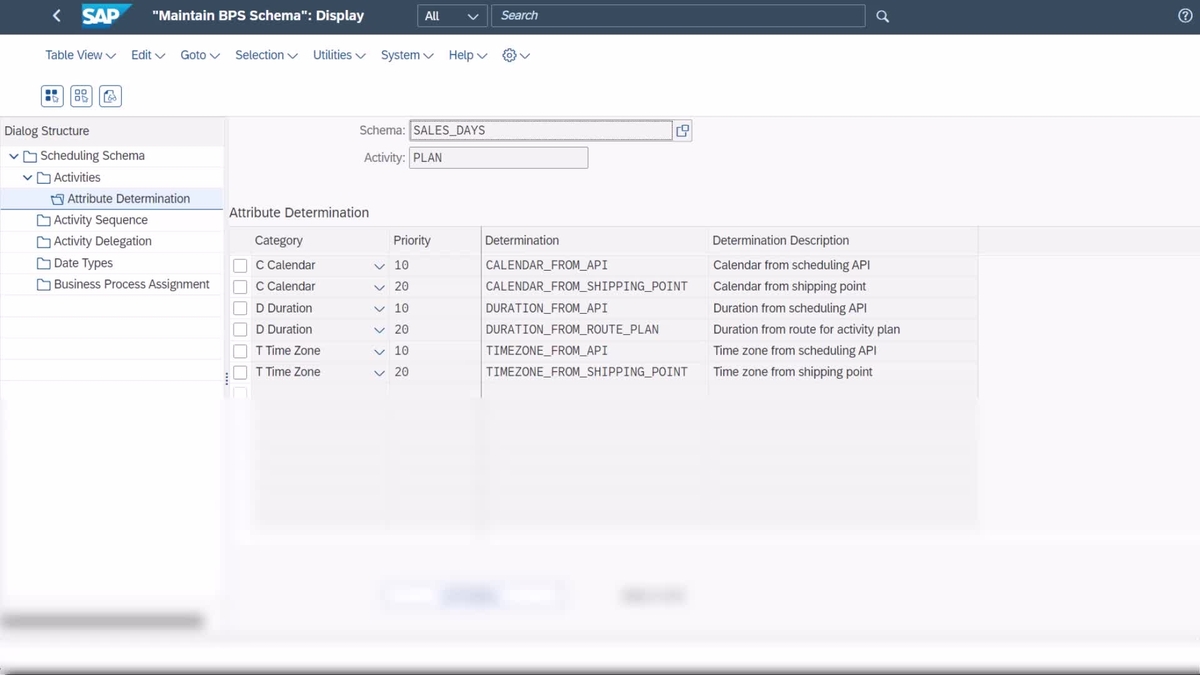
Task: Collapse the Scheduling Schema tree node
Action: pyautogui.click(x=13, y=156)
